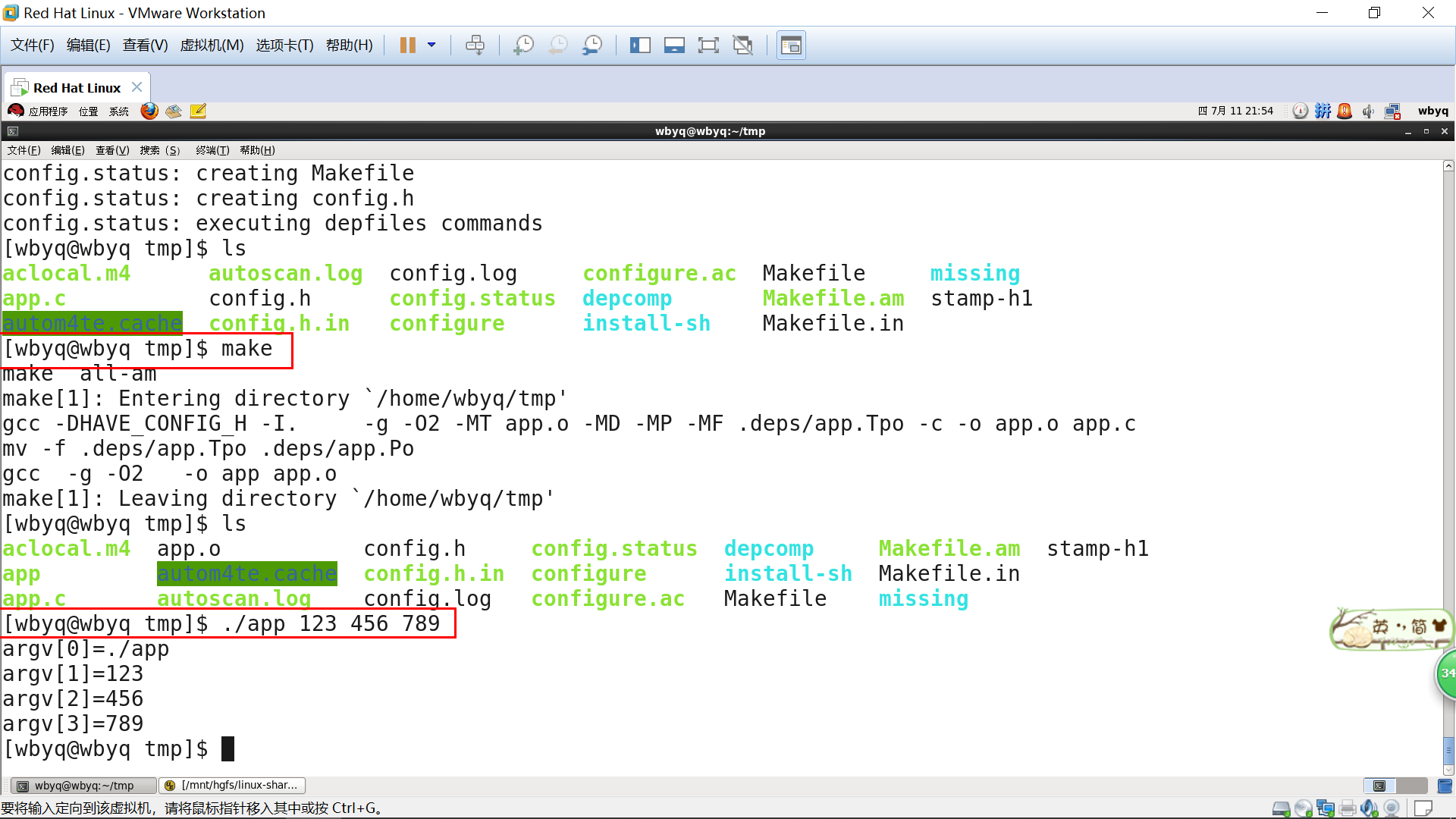Click the pause virtual machine button
The height and width of the screenshot is (819, 1456).
coord(407,45)
